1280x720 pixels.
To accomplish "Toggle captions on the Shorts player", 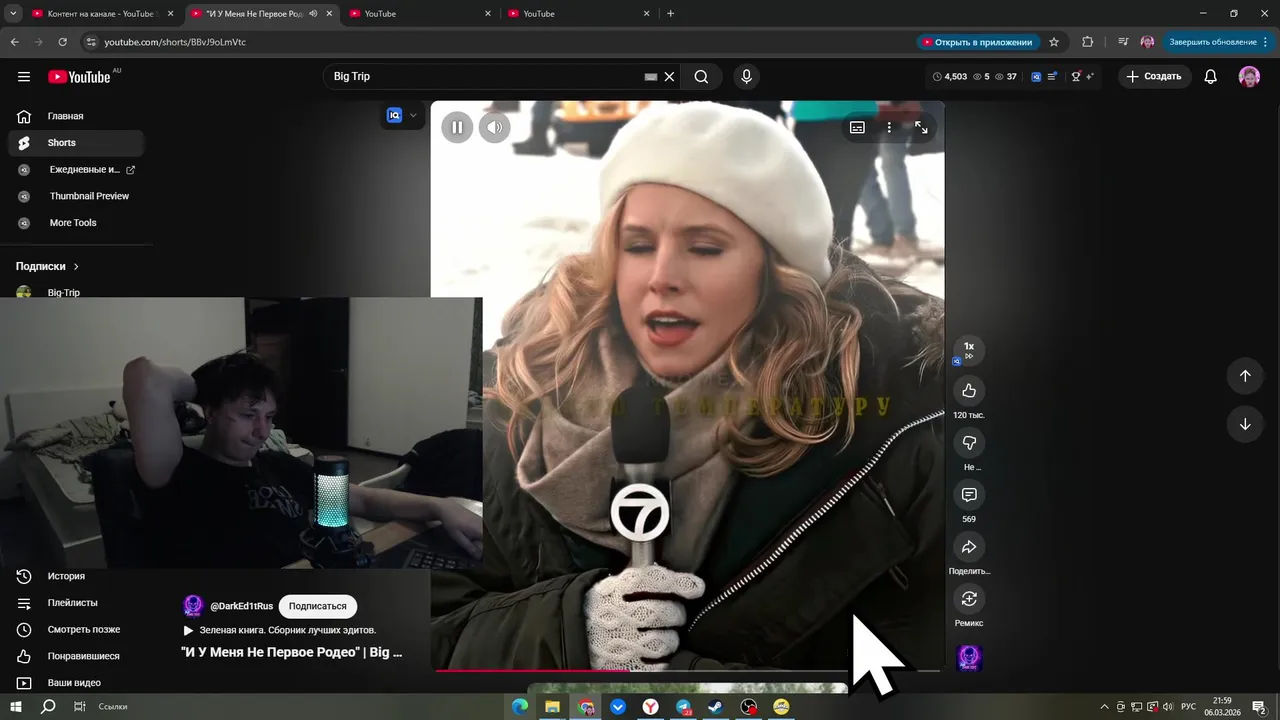I will click(x=857, y=127).
